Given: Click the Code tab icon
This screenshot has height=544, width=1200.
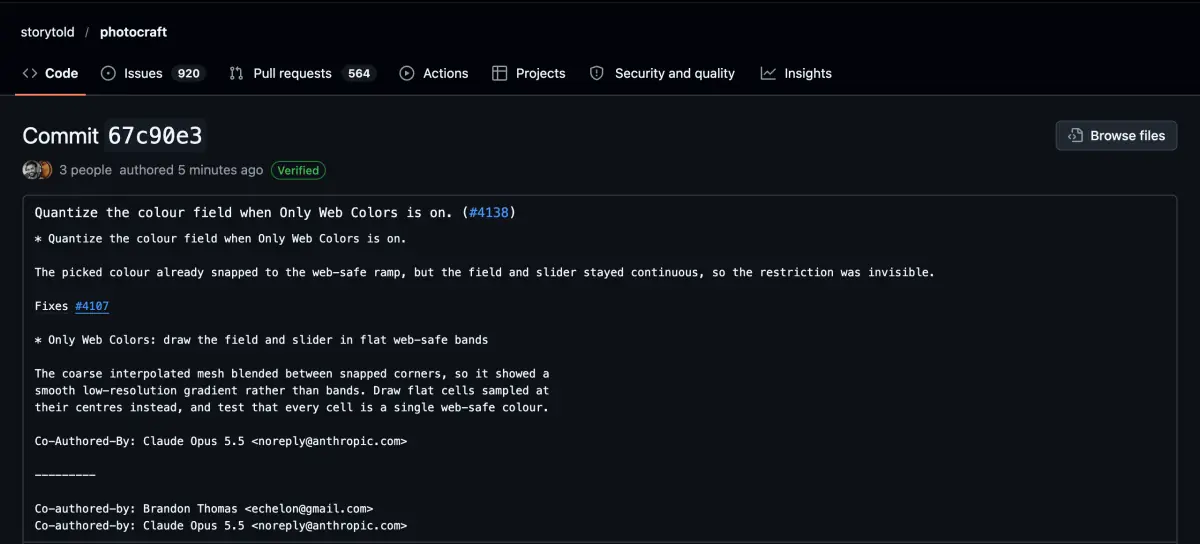Looking at the screenshot, I should 30,73.
